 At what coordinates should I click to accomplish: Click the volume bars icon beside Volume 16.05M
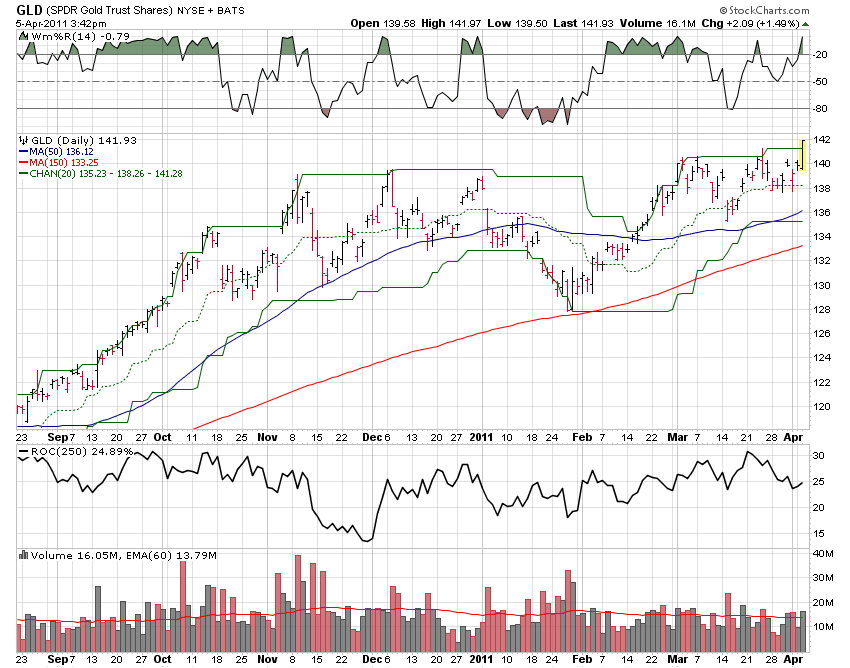pyautogui.click(x=23, y=555)
